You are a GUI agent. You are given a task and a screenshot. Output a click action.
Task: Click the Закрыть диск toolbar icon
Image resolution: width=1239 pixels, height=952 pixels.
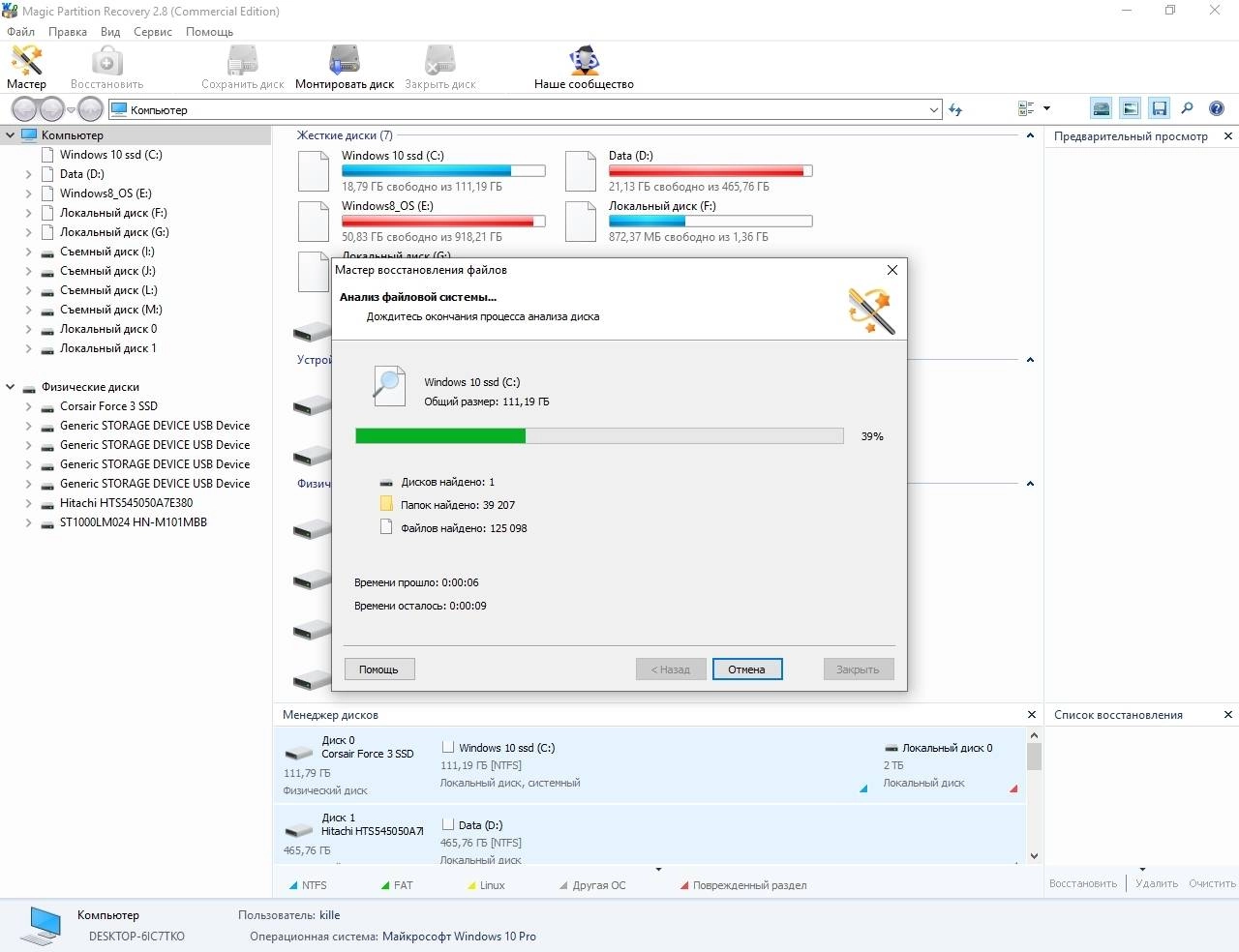[x=439, y=67]
